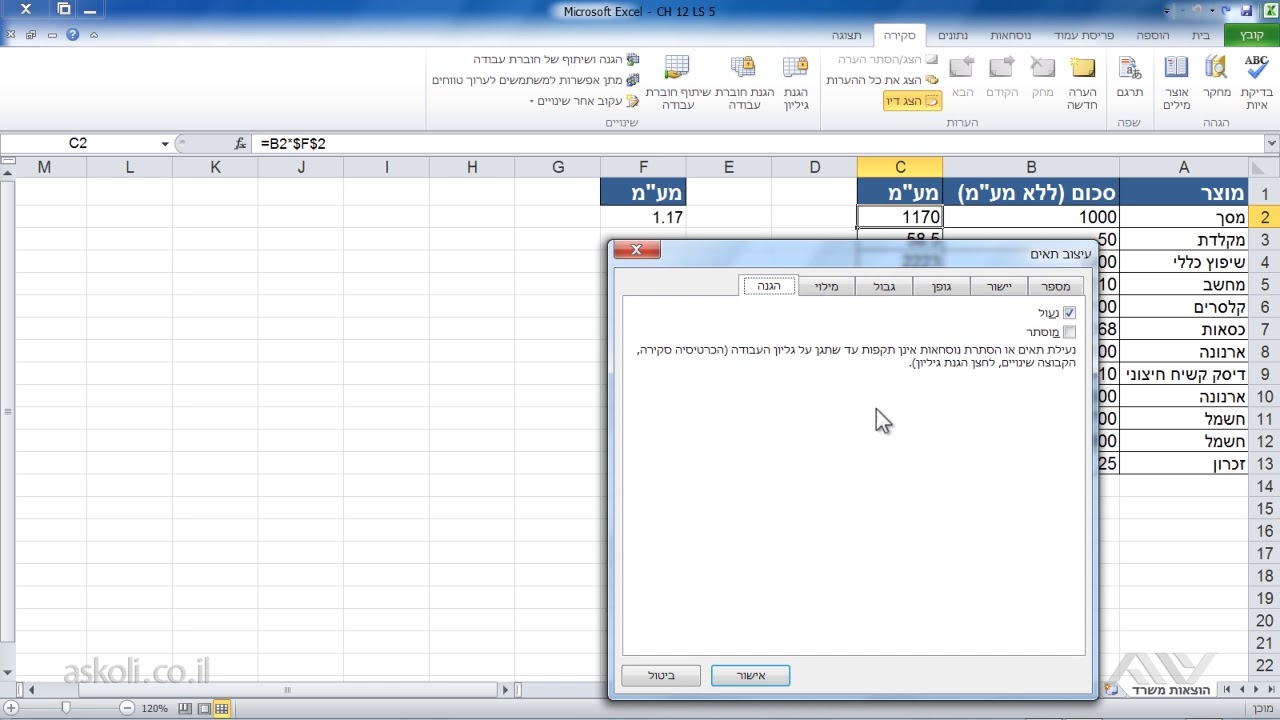
Task: Expand Track Changes (עקוב אחר שינויים) dropdown
Action: pyautogui.click(x=584, y=101)
